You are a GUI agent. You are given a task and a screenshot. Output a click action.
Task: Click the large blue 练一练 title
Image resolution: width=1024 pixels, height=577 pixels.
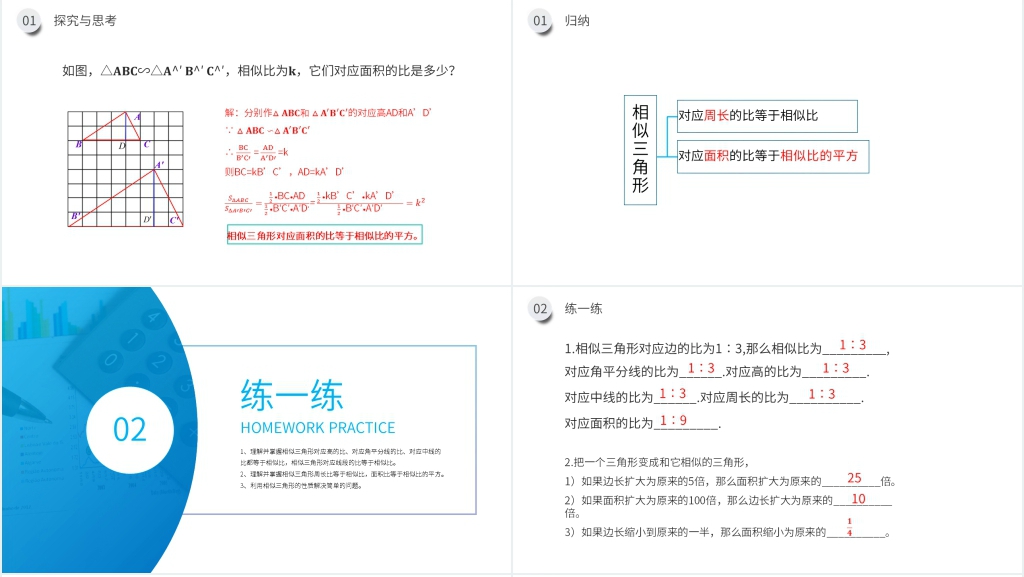[x=292, y=395]
